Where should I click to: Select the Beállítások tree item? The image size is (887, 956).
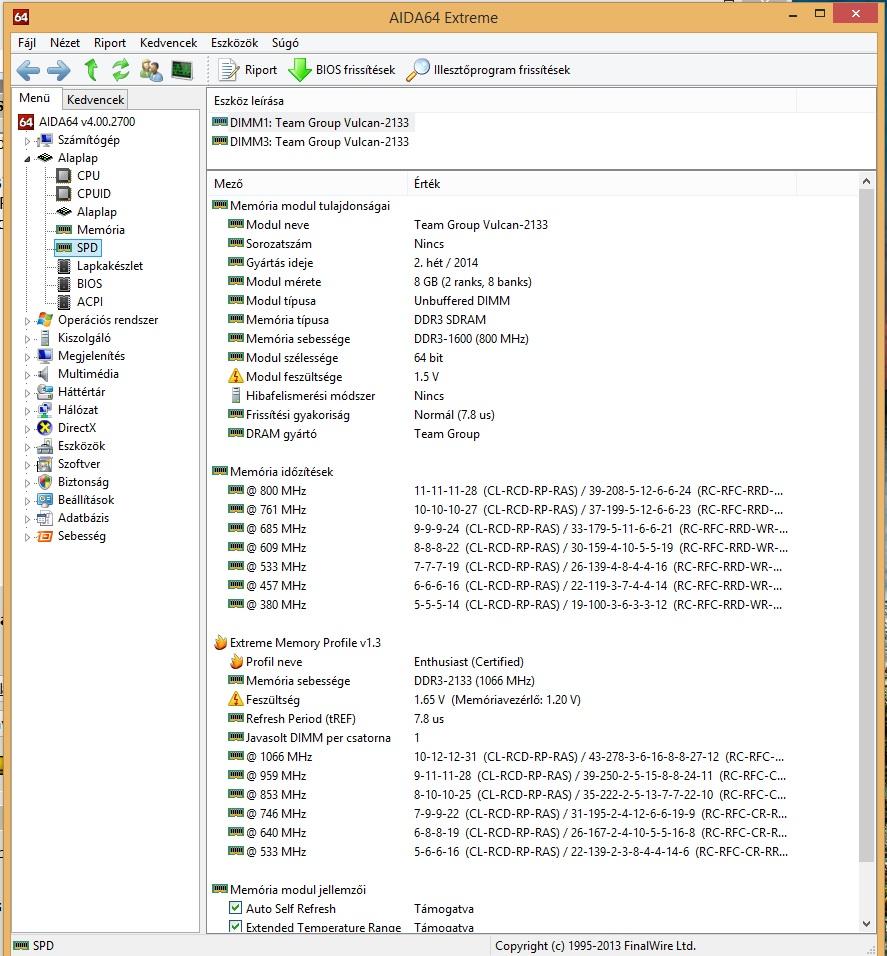coord(76,500)
